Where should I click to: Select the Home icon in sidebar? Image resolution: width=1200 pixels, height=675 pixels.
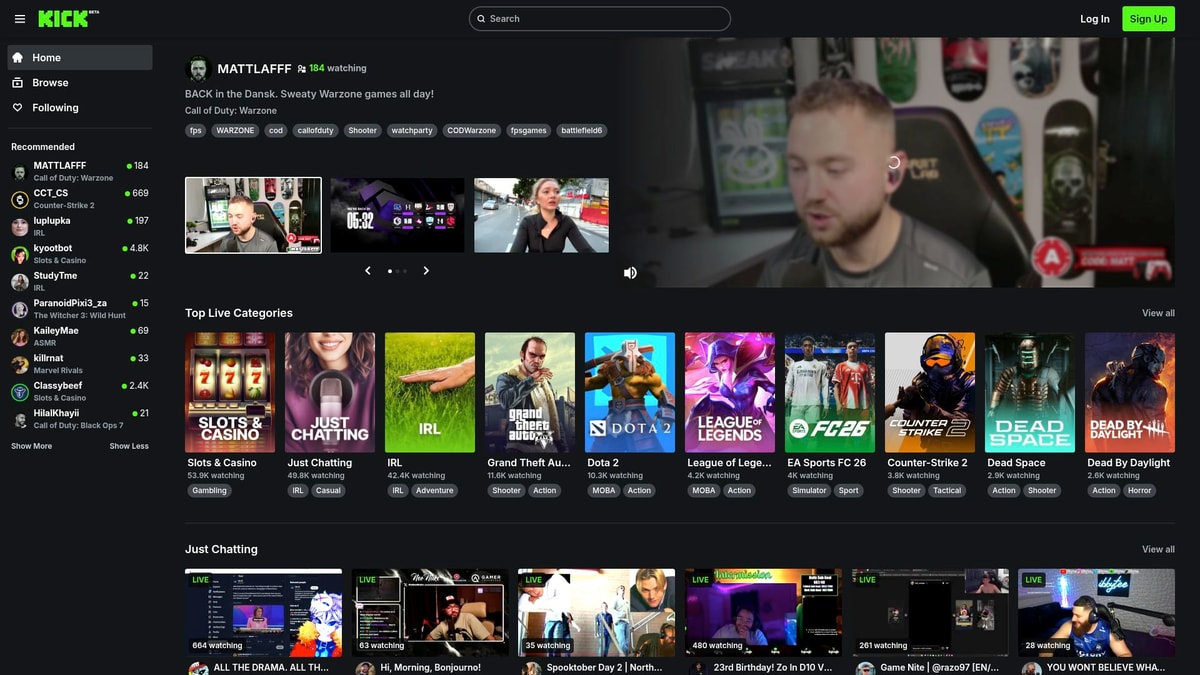tap(18, 57)
